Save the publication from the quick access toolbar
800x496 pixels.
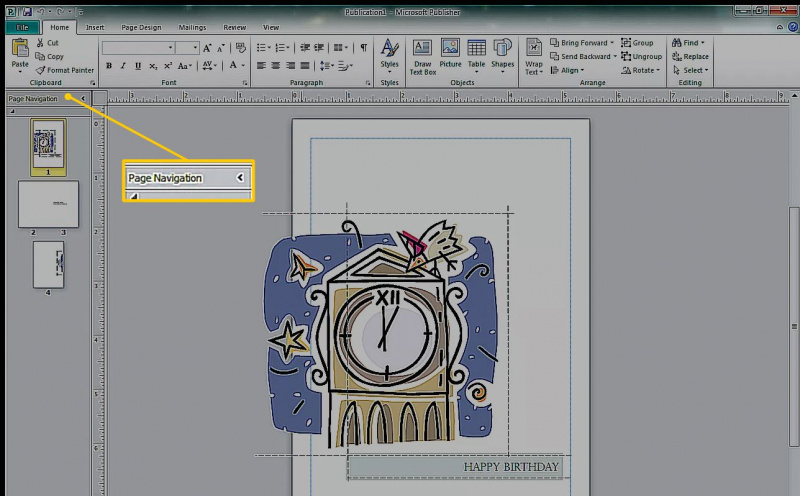pos(27,11)
